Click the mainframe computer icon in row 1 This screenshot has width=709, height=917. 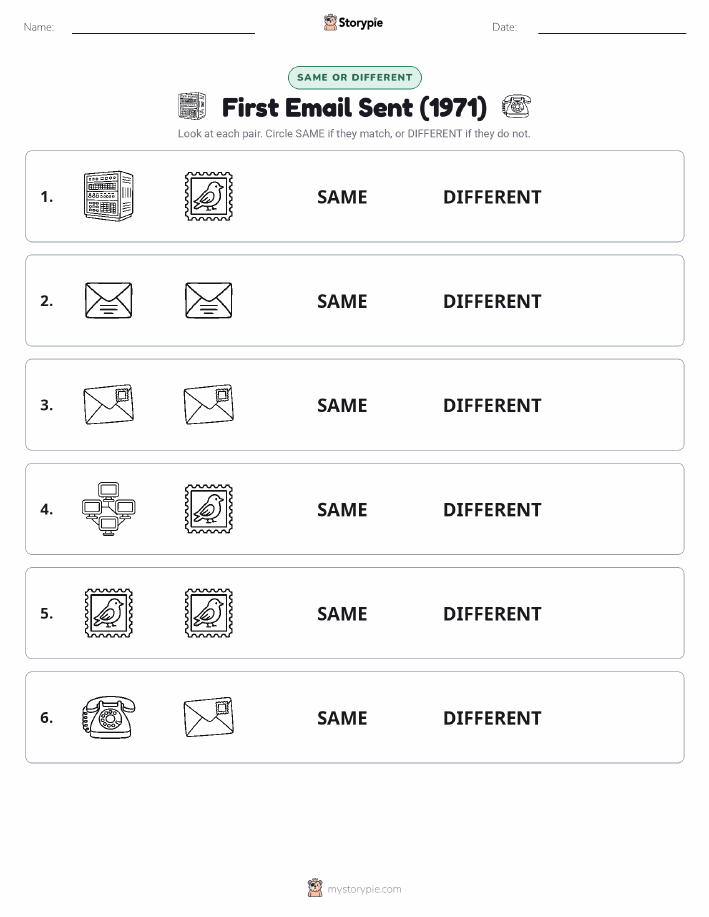pos(109,196)
